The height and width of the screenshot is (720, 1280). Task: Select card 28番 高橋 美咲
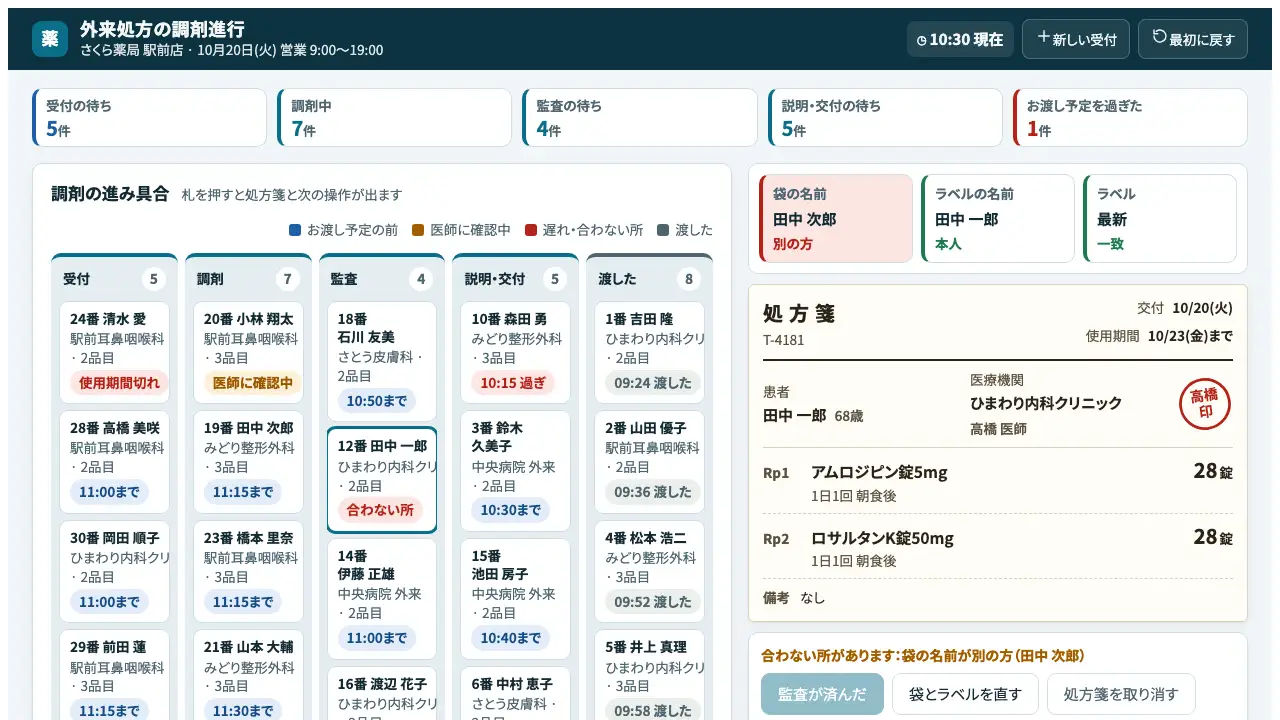(114, 461)
